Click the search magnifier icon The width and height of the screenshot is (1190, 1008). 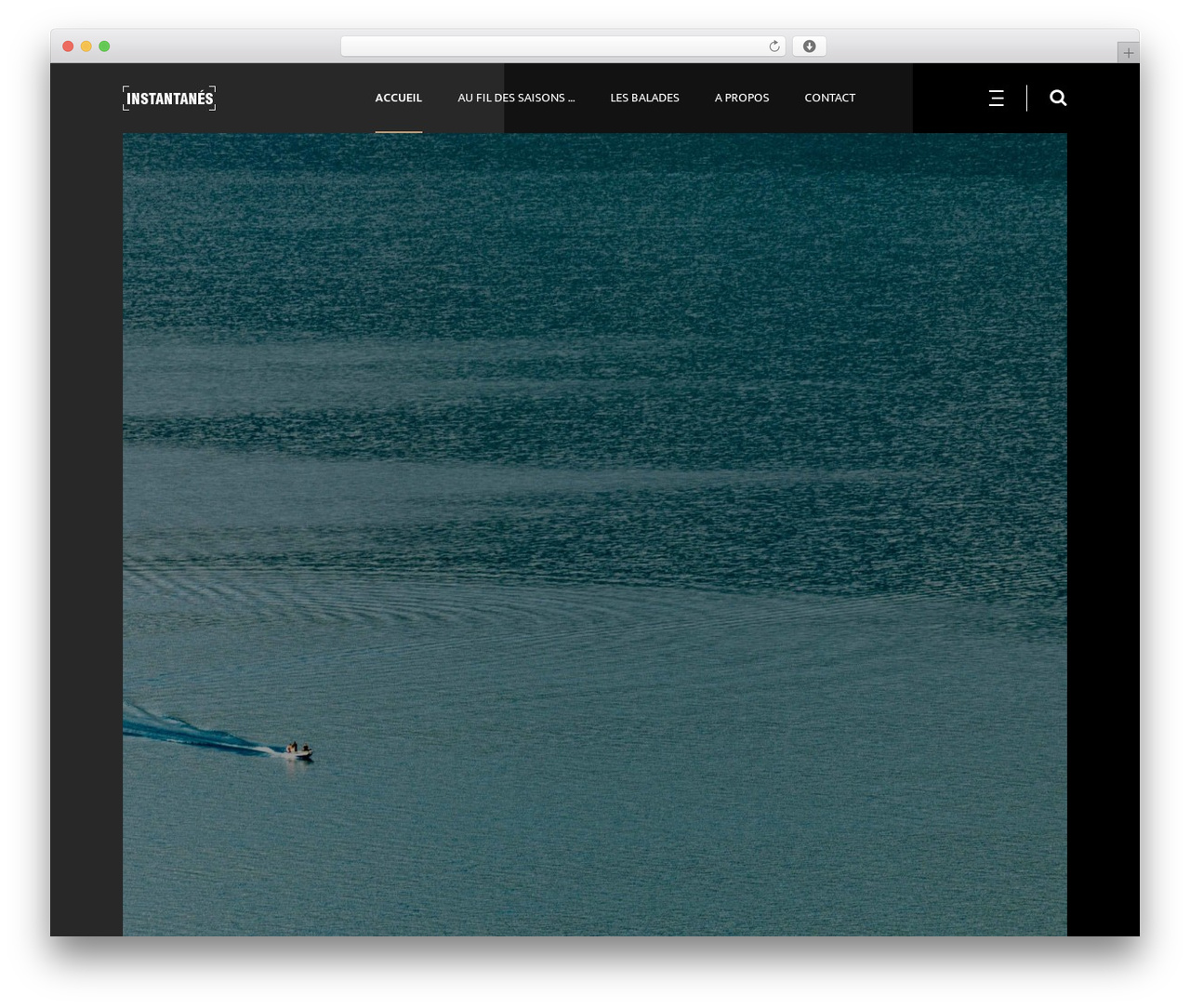point(1058,98)
